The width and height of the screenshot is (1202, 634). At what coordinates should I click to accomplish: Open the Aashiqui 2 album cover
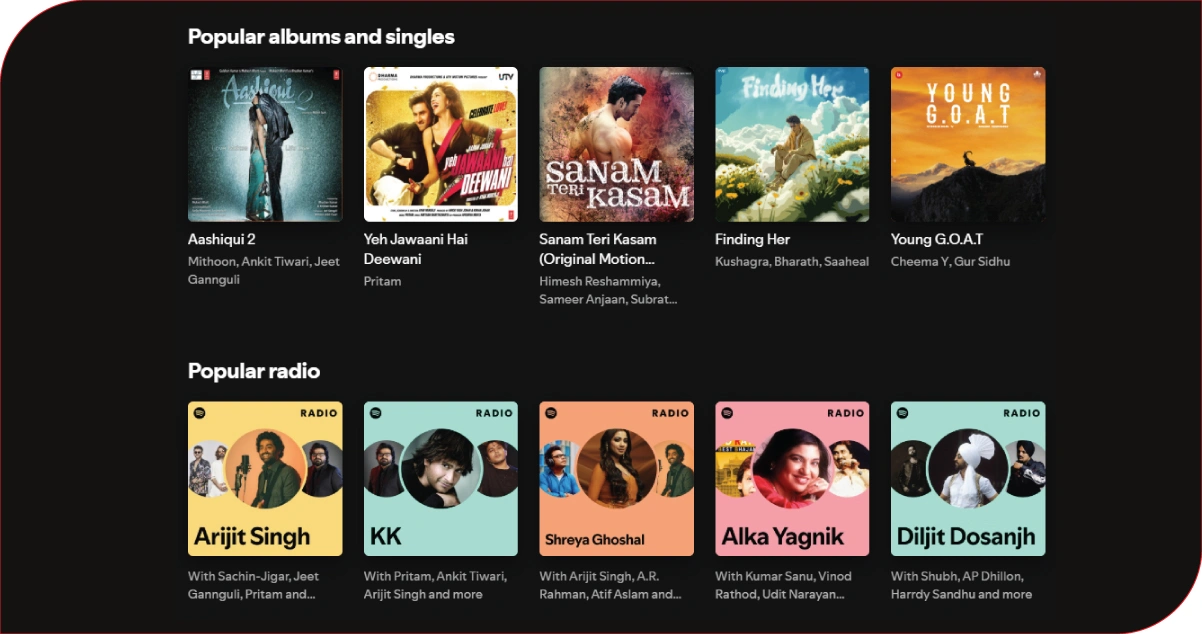coord(265,144)
